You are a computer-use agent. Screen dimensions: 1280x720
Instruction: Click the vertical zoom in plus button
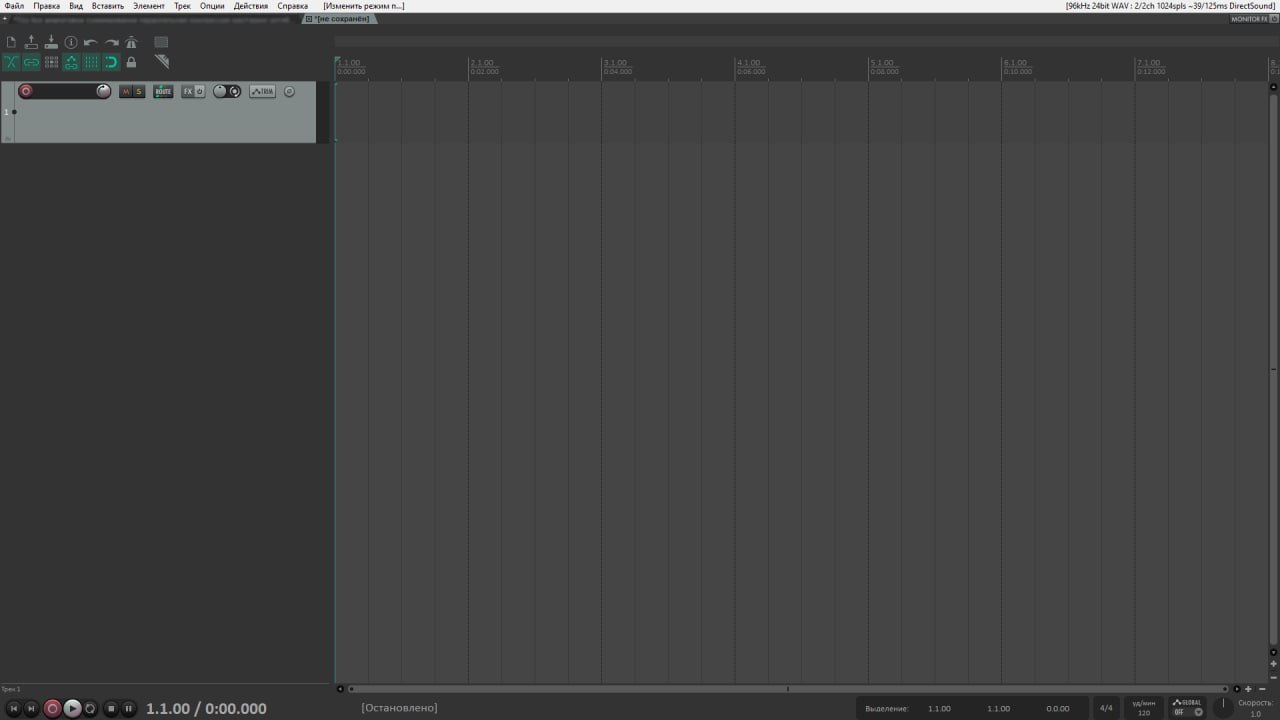click(1273, 664)
